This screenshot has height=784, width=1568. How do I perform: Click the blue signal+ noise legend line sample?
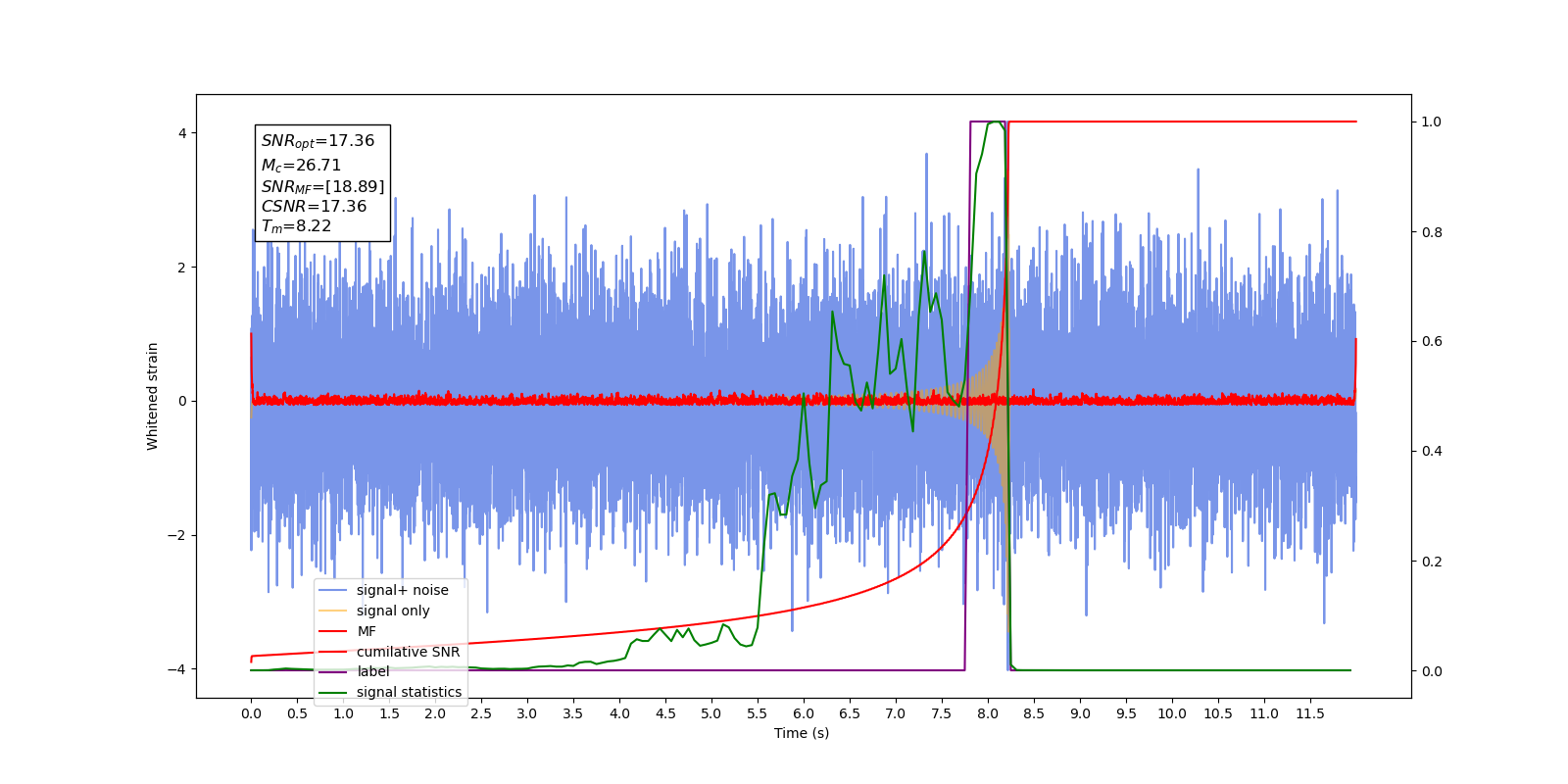(x=333, y=590)
